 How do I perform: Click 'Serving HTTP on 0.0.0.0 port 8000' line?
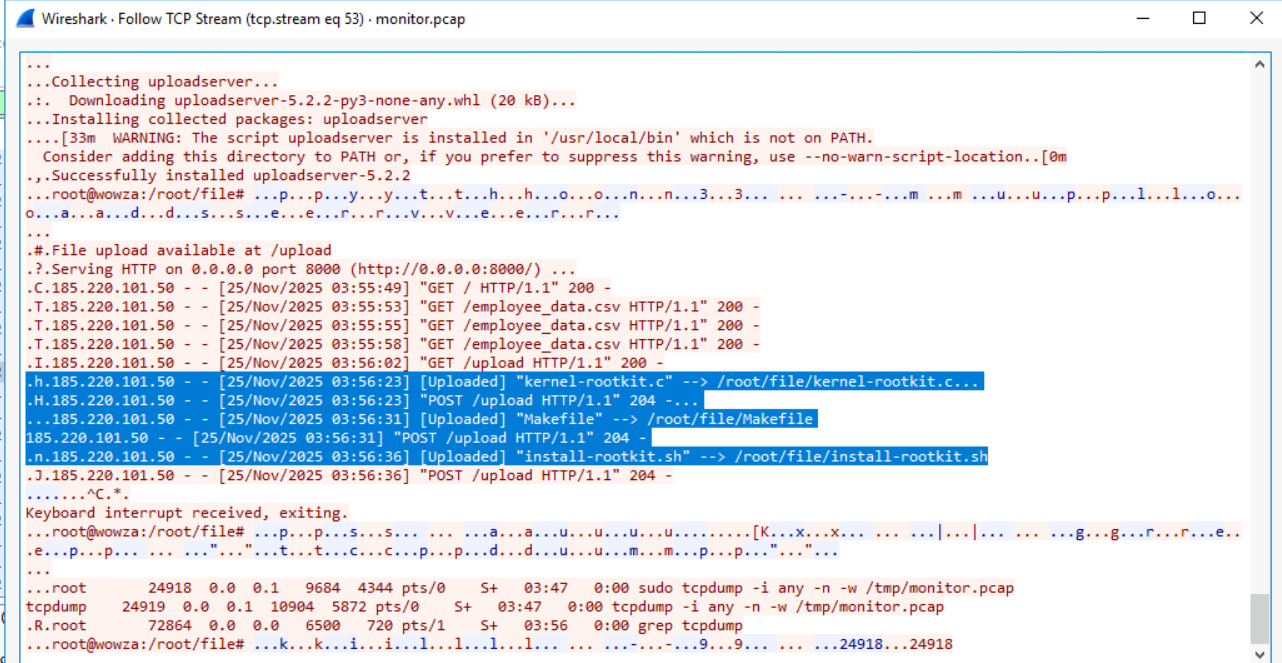(301, 269)
